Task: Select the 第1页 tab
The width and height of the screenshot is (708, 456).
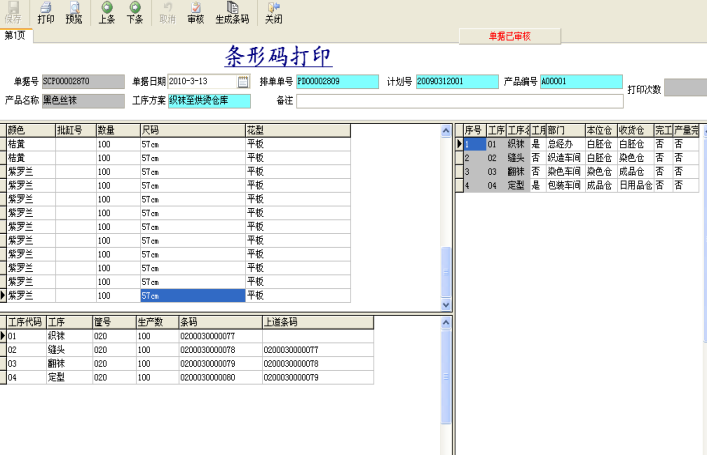Action: pyautogui.click(x=17, y=35)
